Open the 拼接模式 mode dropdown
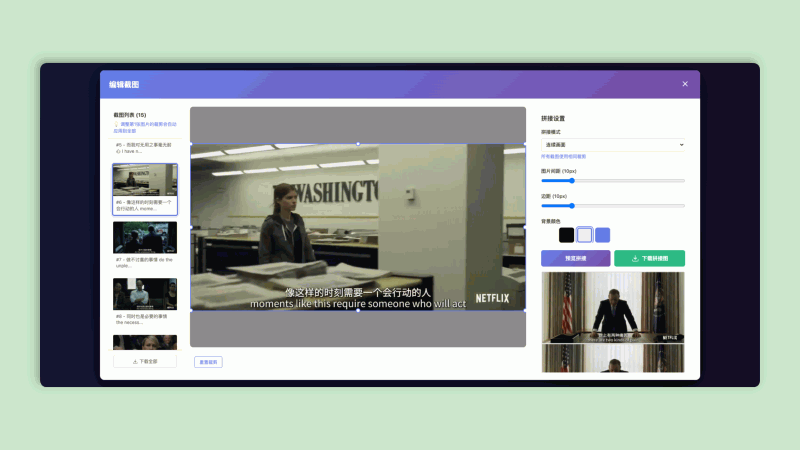This screenshot has height=450, width=800. tap(613, 145)
